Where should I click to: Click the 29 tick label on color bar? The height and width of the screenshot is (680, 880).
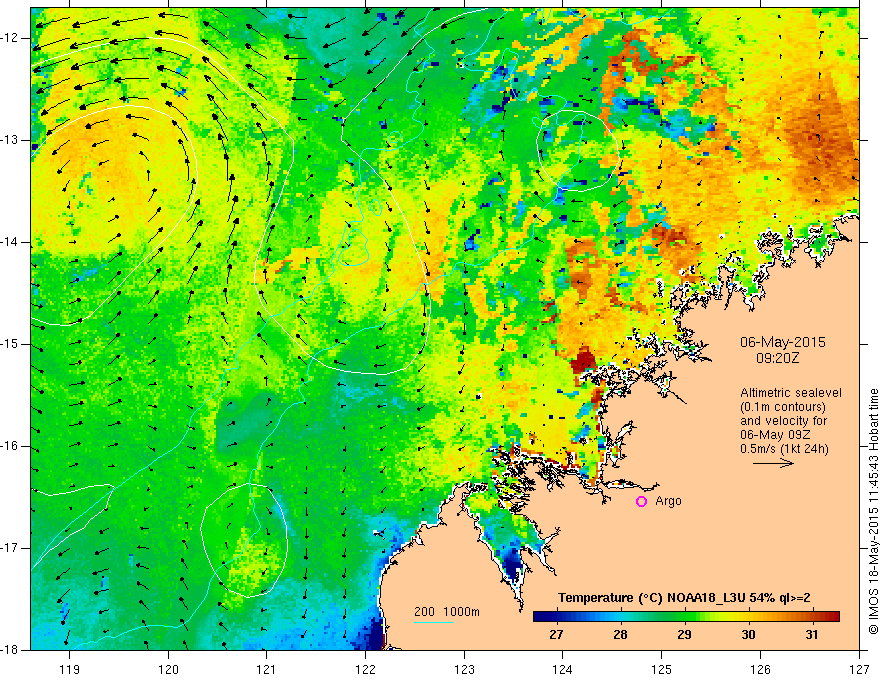point(684,635)
